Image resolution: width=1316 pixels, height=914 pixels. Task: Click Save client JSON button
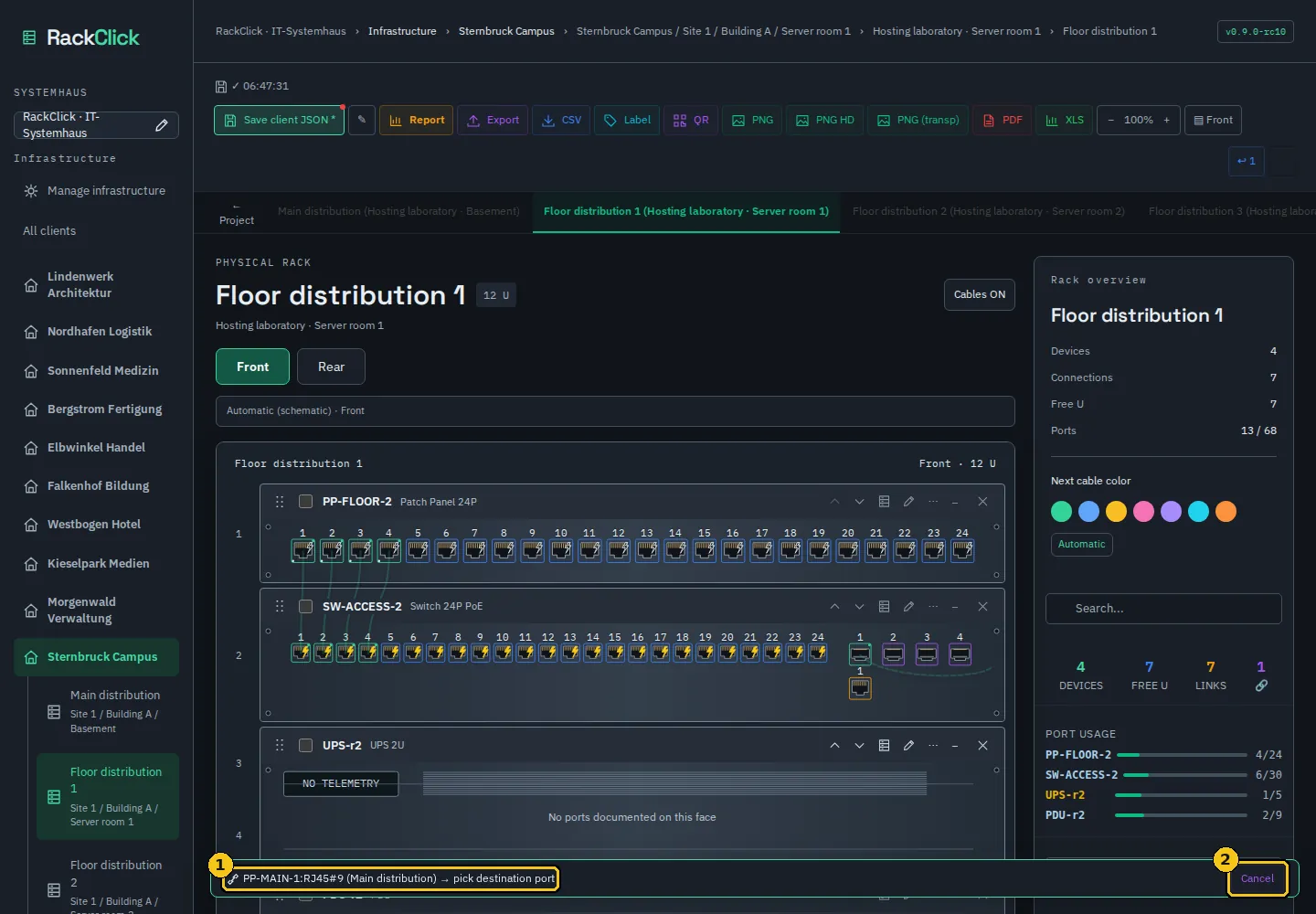click(279, 120)
